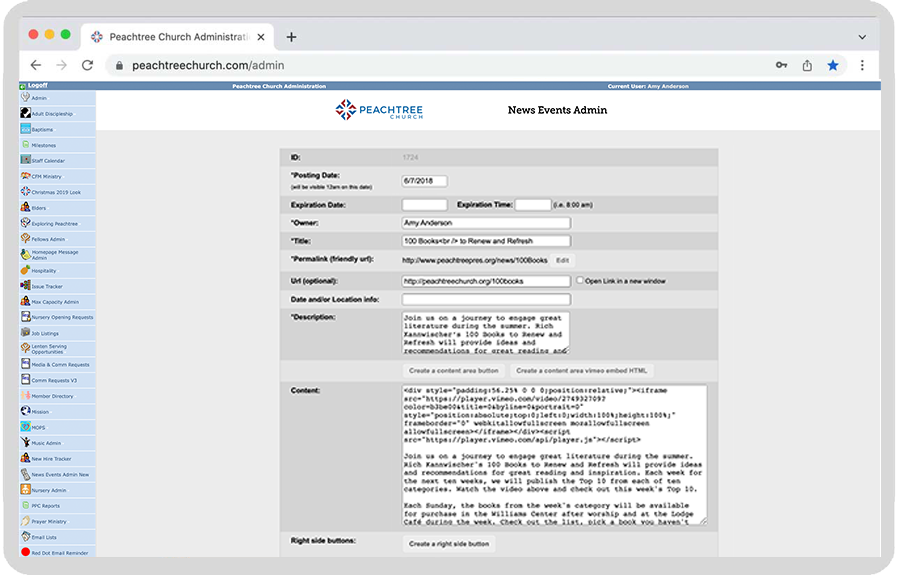Focus the Owner field showing Amy Anderson
Viewport: 900px width, 575px height.
[486, 223]
